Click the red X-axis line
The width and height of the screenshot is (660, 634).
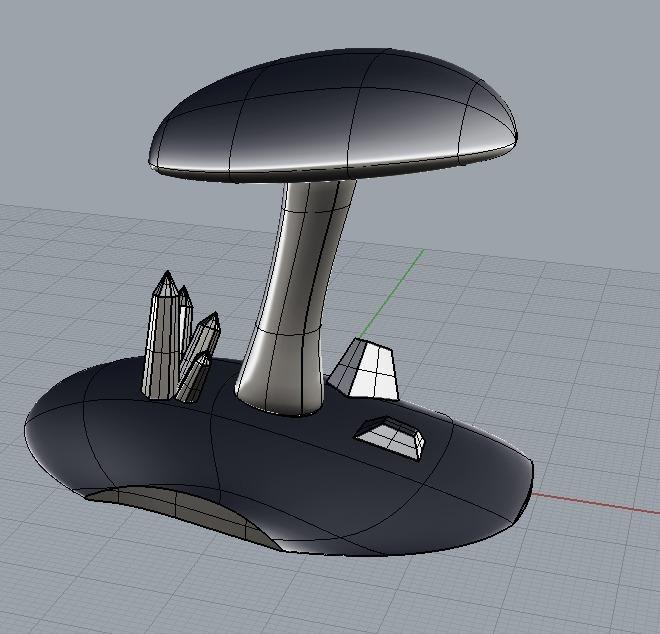pyautogui.click(x=596, y=503)
